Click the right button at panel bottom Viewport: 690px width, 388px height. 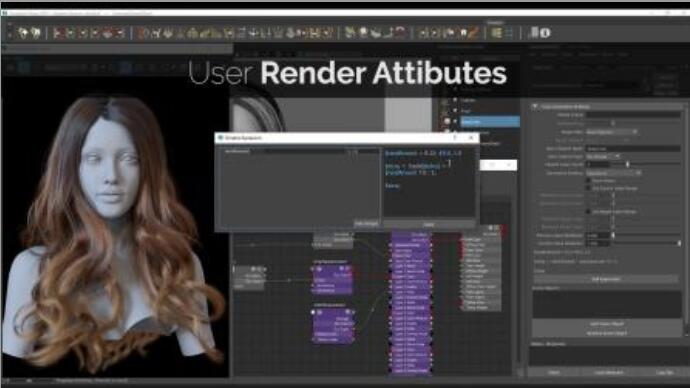pyautogui.click(x=664, y=373)
